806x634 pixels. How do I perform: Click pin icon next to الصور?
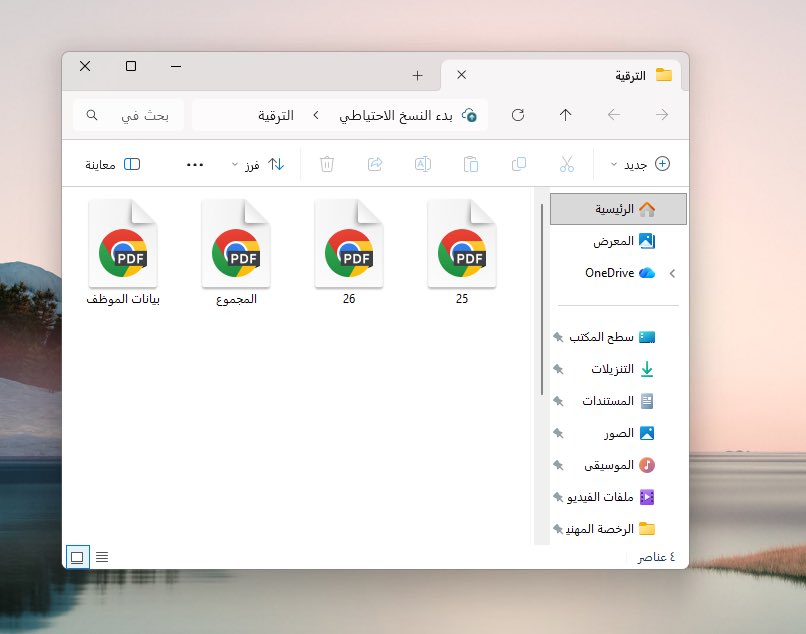click(558, 433)
